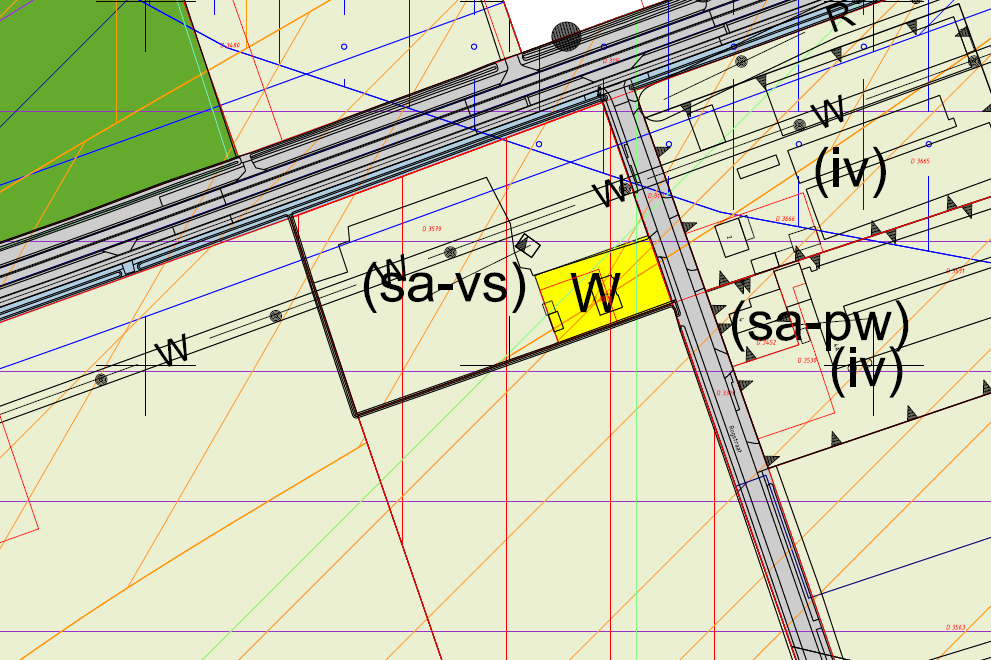Select parcel number D 3543
Image resolution: width=991 pixels, height=660 pixels.
(x=955, y=627)
